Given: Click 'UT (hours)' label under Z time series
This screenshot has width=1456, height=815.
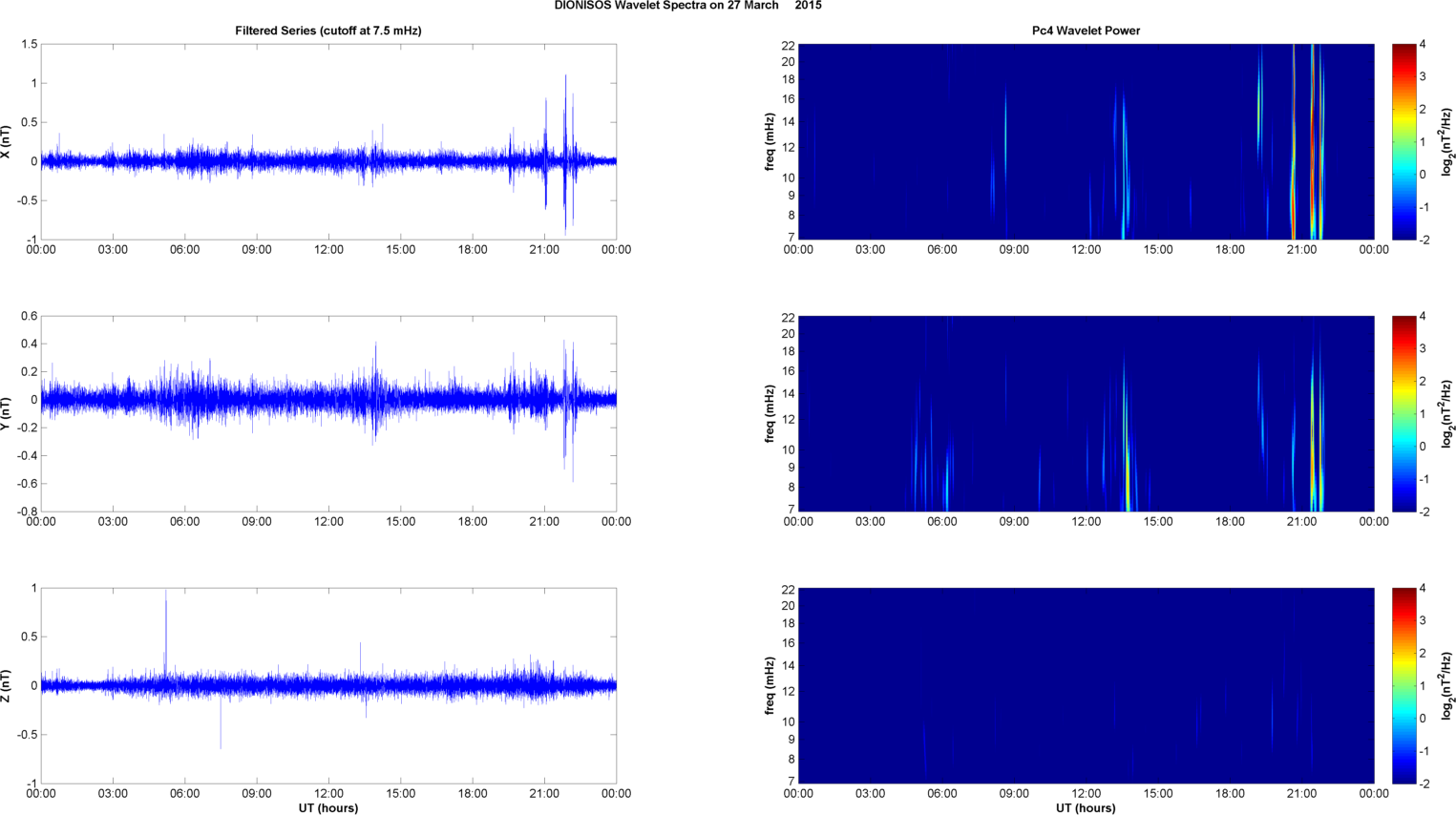Looking at the screenshot, I should pos(328,808).
